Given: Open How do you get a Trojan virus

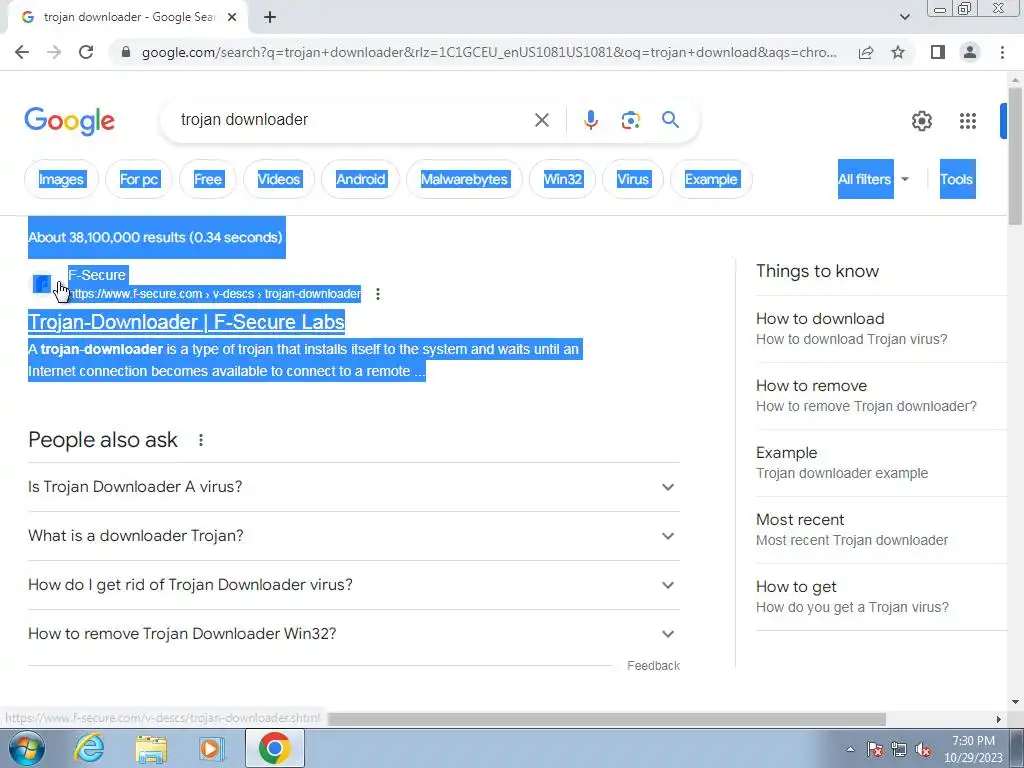Looking at the screenshot, I should 881,597.
